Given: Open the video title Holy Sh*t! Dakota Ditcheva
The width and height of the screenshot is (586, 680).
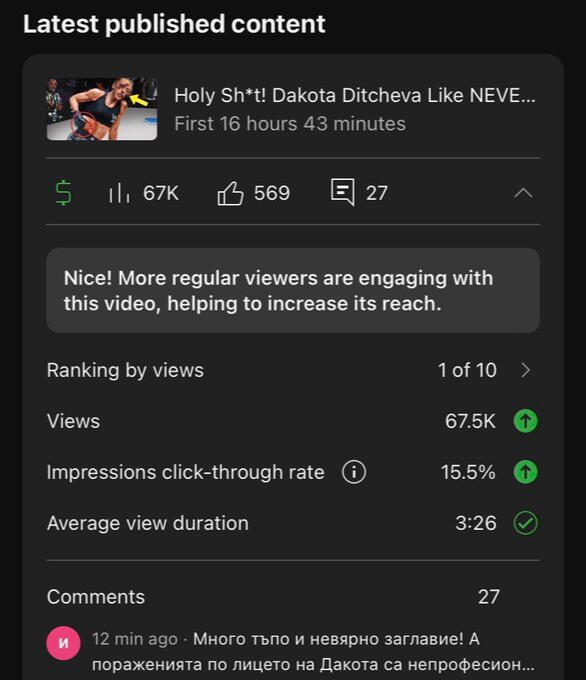Looking at the screenshot, I should click(x=355, y=95).
